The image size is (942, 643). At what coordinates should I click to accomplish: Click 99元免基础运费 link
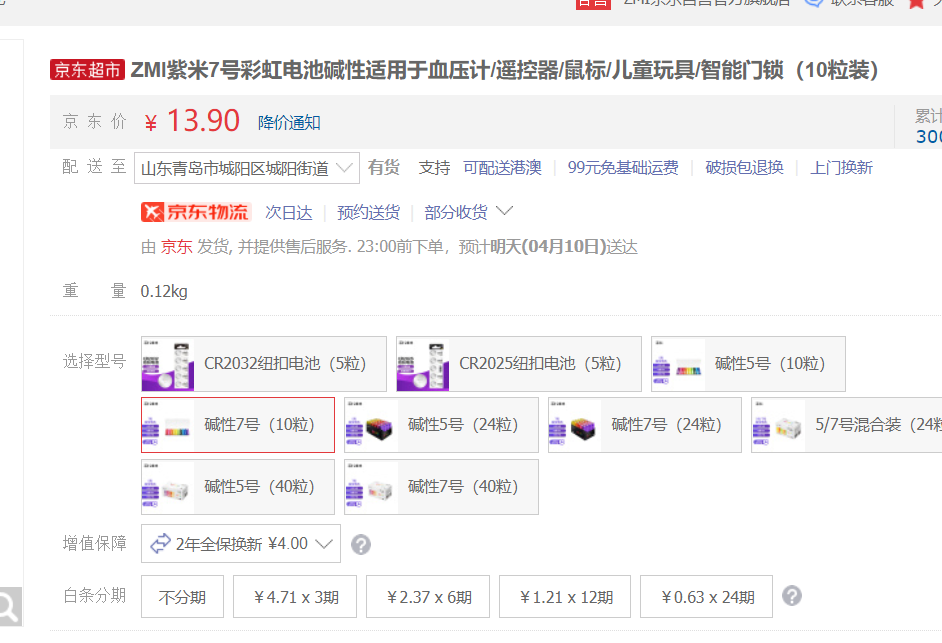pos(623,168)
